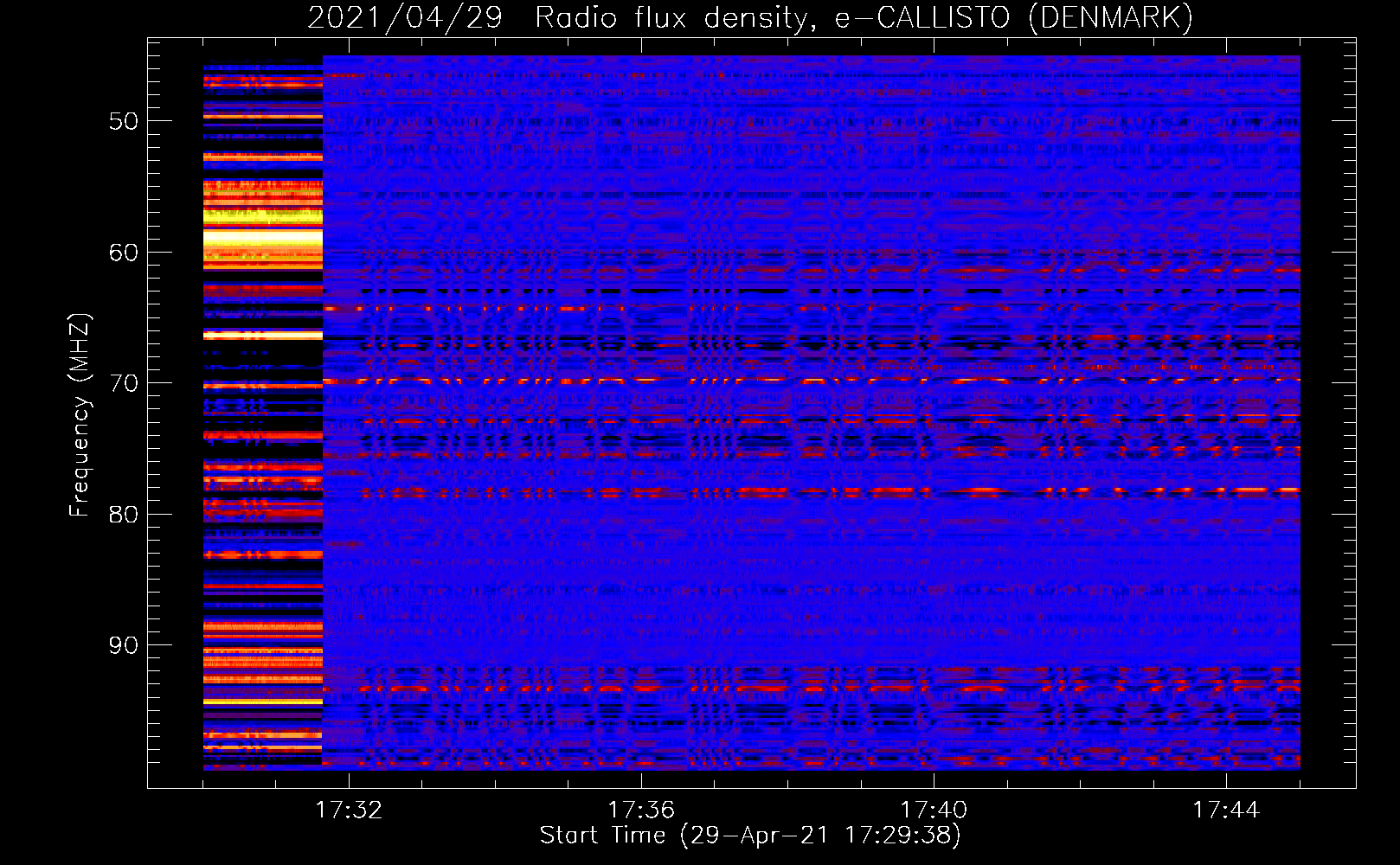Click the 17:36 time tick label

pyautogui.click(x=641, y=811)
